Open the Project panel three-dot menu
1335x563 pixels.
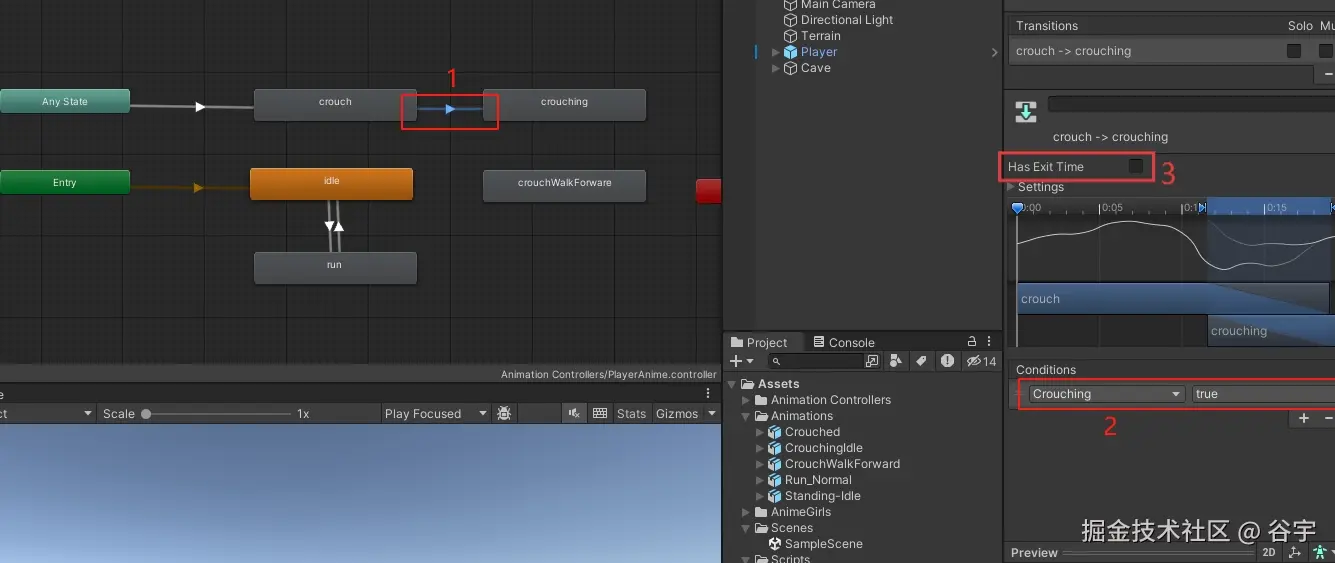pyautogui.click(x=989, y=342)
